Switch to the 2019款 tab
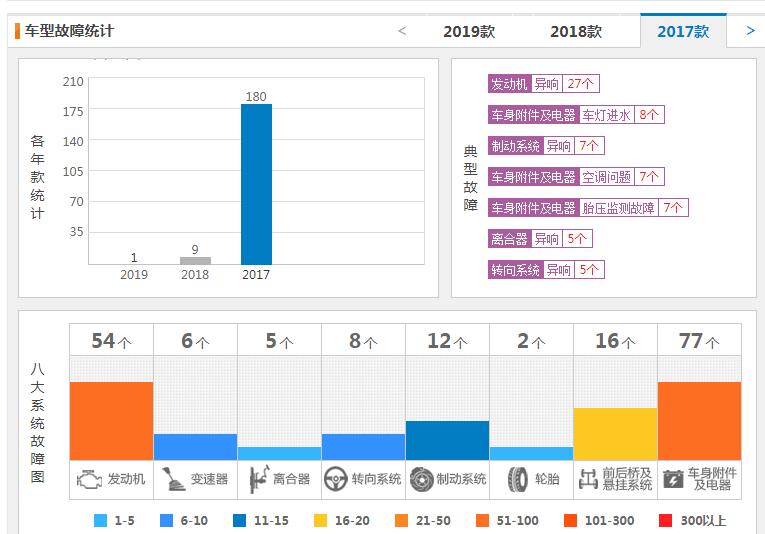The width and height of the screenshot is (765, 534). (x=469, y=32)
